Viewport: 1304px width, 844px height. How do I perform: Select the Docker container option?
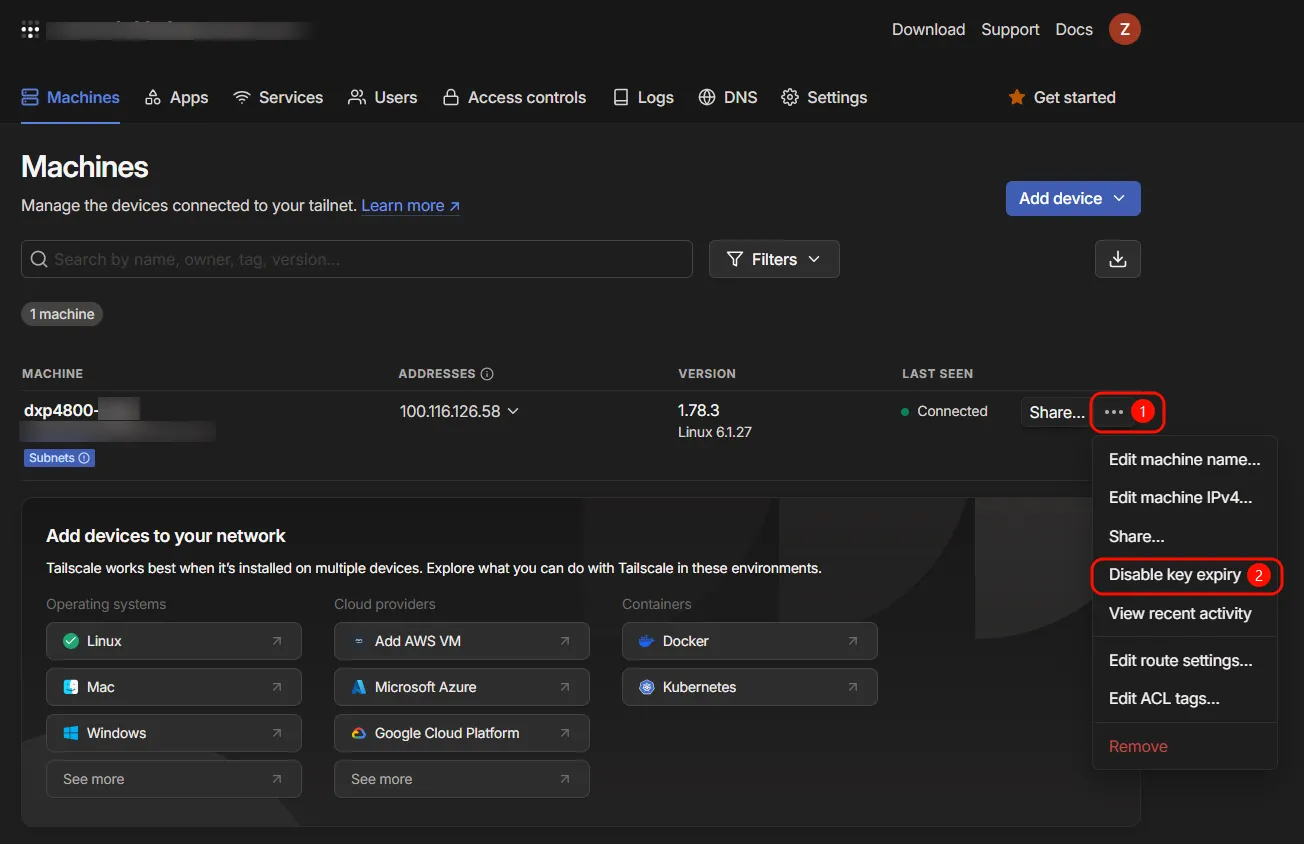(749, 641)
